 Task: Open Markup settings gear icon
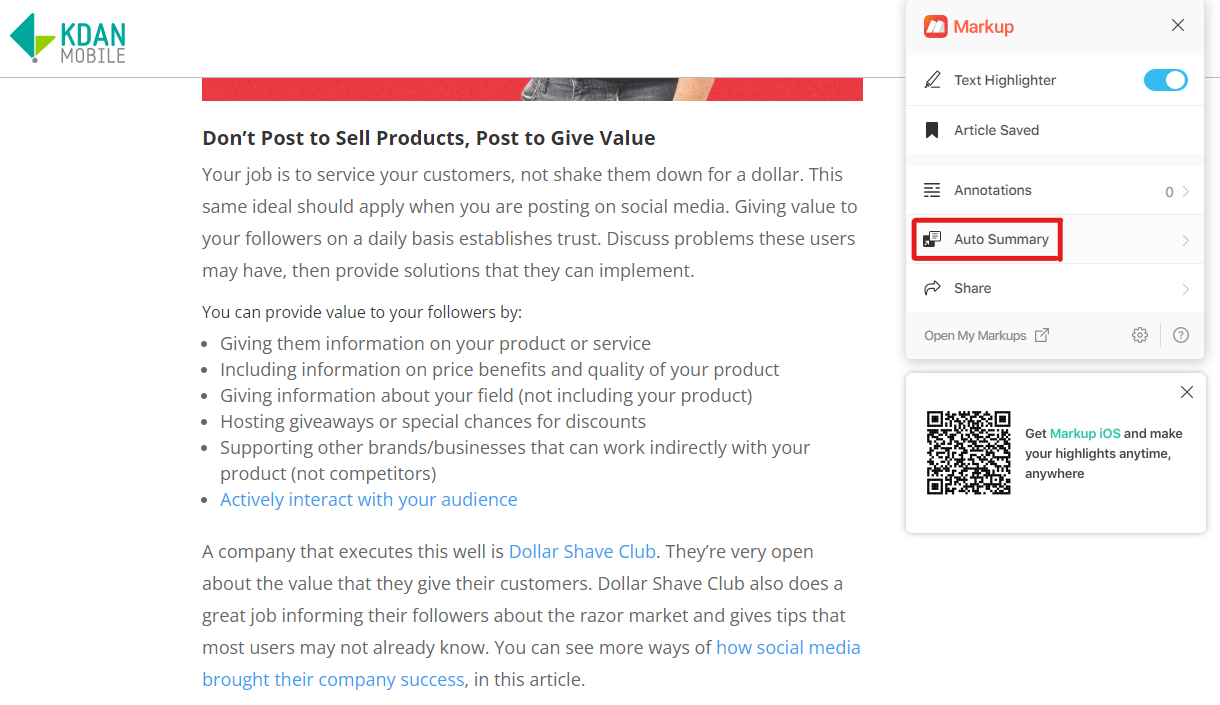click(x=1140, y=335)
